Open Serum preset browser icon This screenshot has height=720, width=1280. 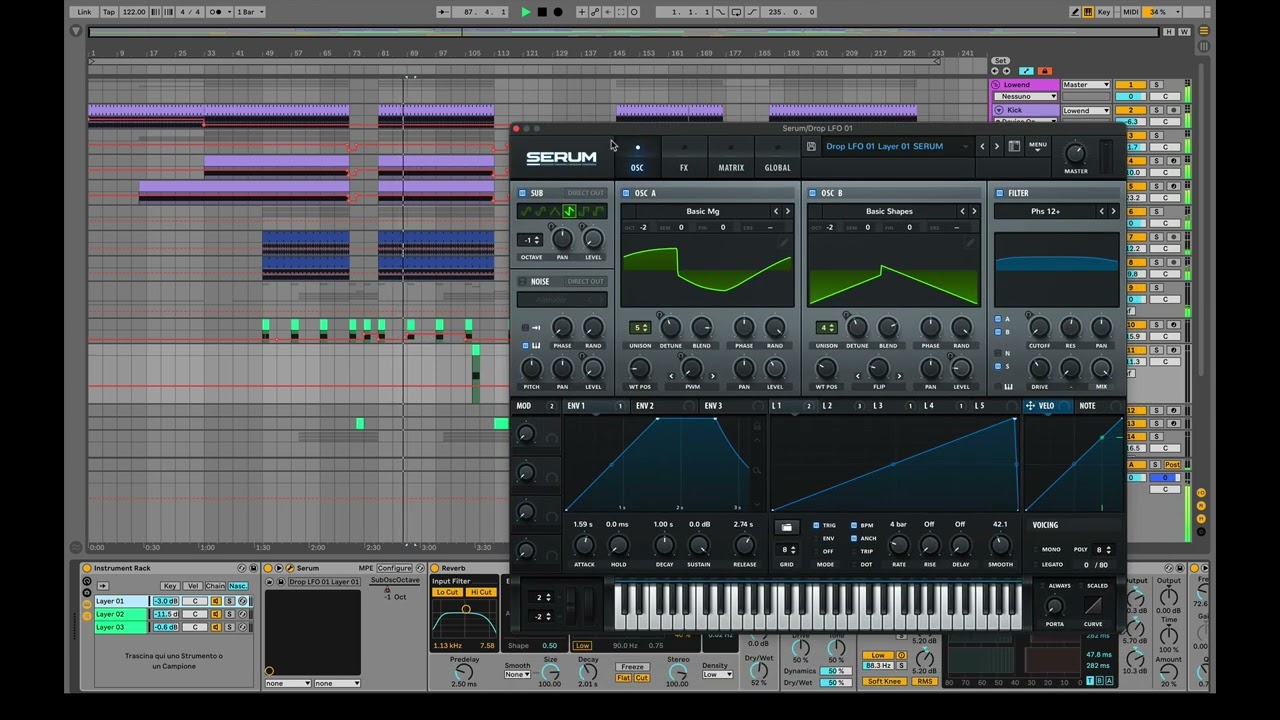point(1014,146)
